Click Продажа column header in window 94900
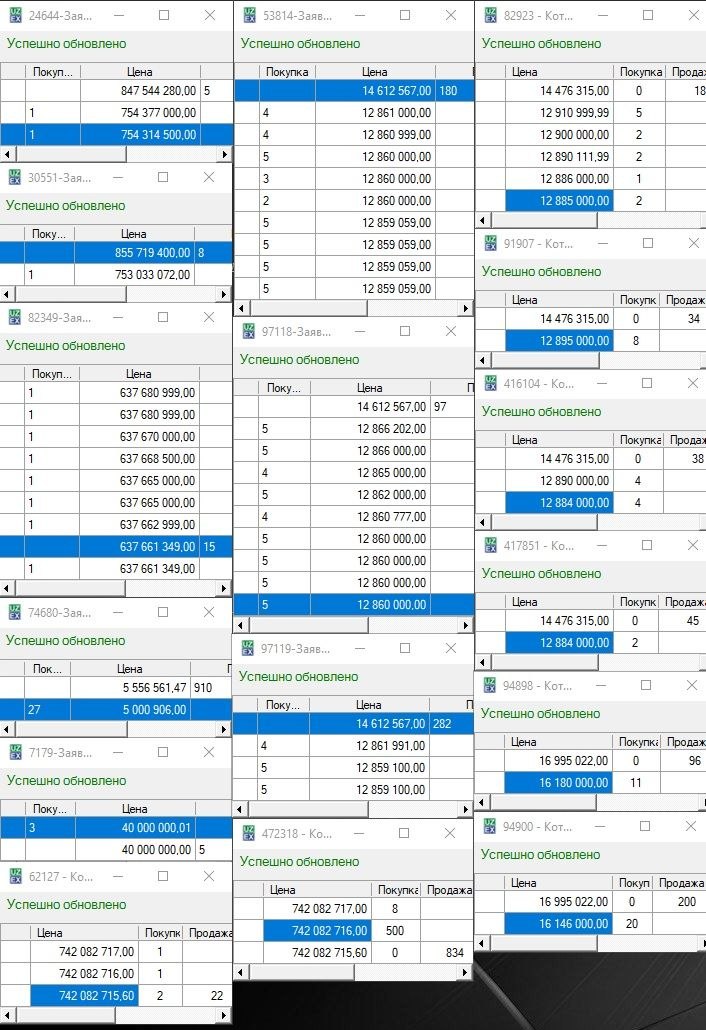This screenshot has width=706, height=1030. [x=680, y=883]
